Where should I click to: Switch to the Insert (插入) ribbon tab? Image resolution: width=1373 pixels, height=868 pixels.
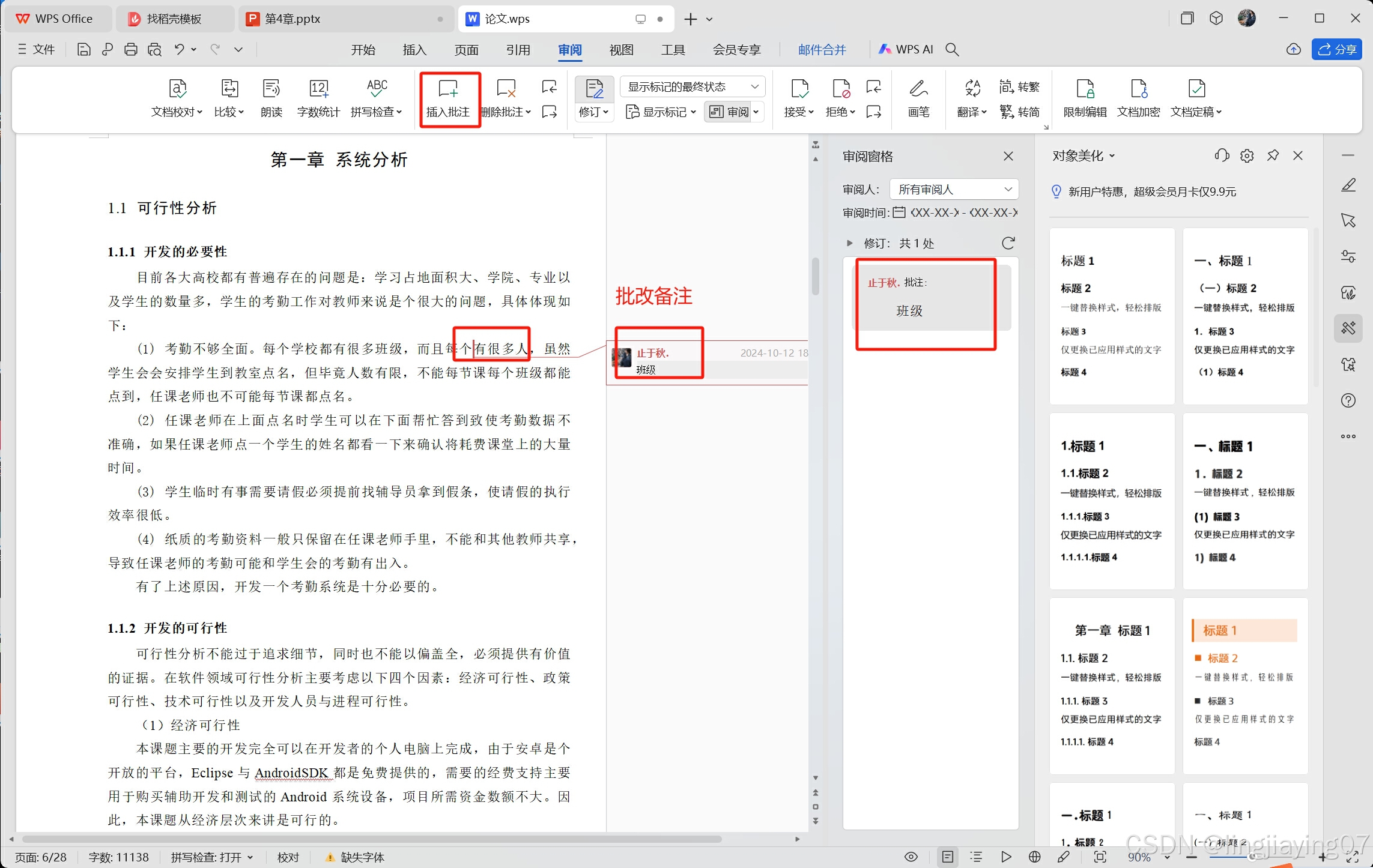414,50
